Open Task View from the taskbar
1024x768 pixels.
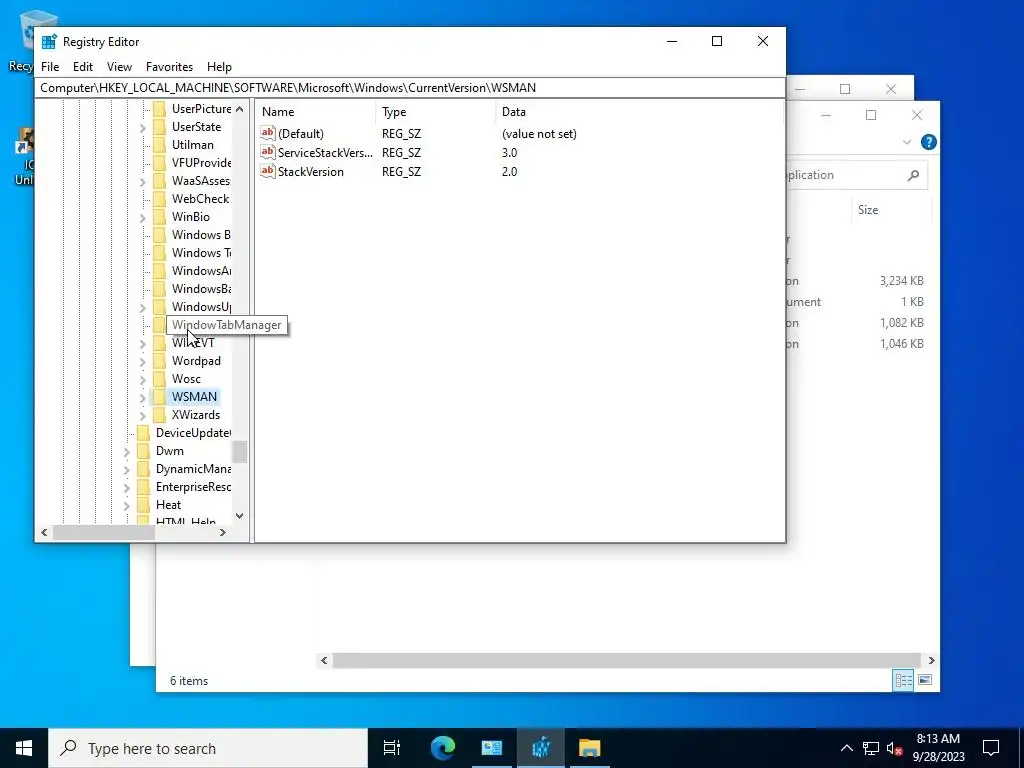392,748
